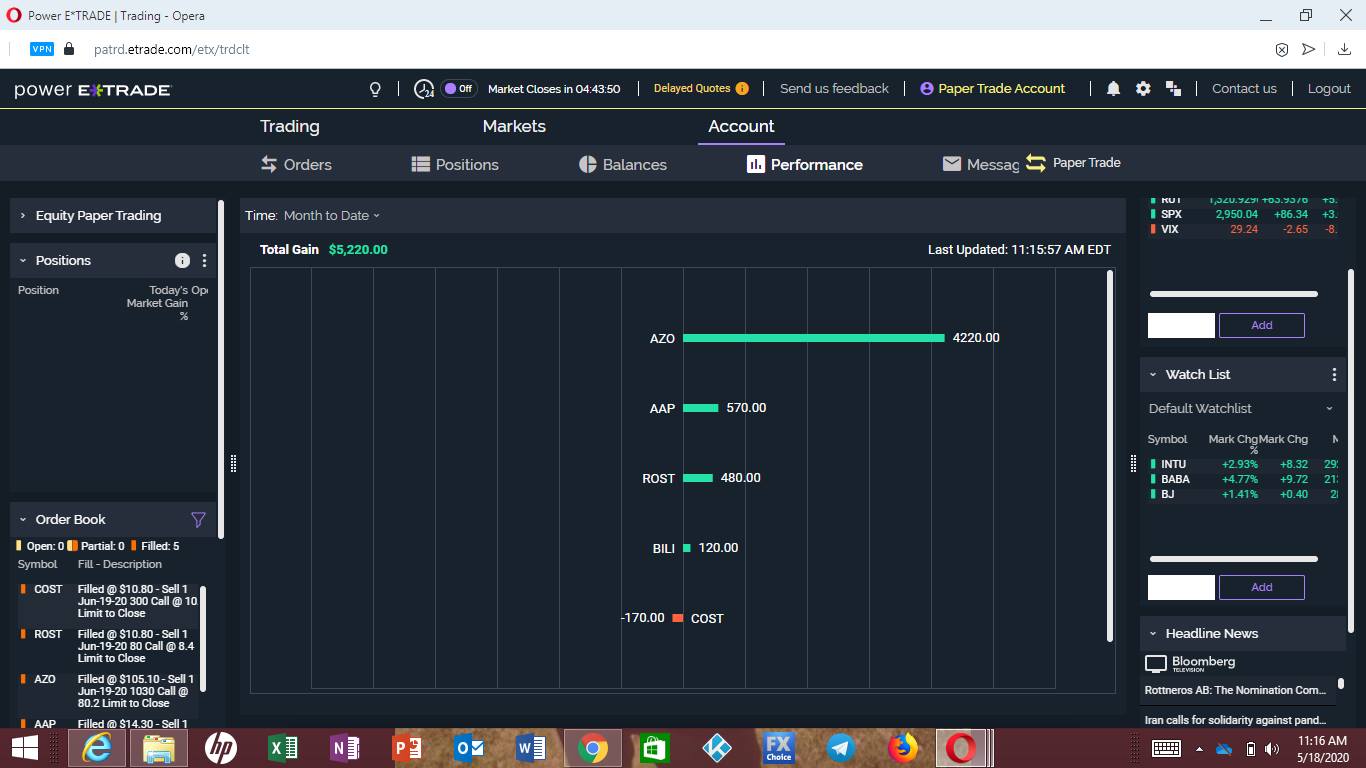Open Watch List three-dot menu
This screenshot has height=768, width=1366.
tap(1333, 374)
